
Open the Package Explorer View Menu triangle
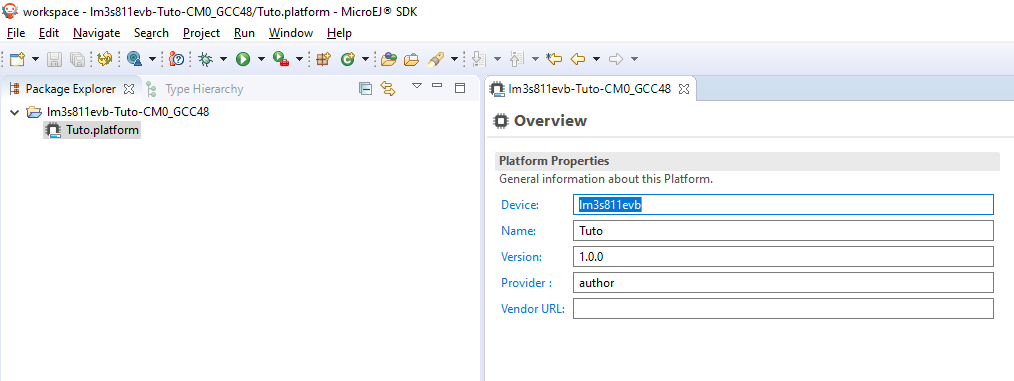[416, 86]
